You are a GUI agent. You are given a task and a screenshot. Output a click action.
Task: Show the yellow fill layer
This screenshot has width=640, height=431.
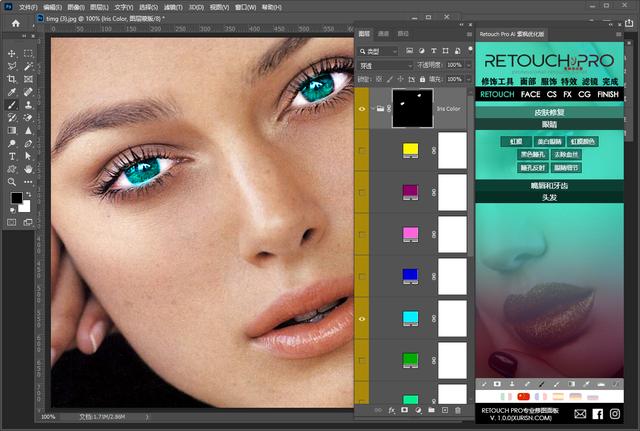point(362,151)
